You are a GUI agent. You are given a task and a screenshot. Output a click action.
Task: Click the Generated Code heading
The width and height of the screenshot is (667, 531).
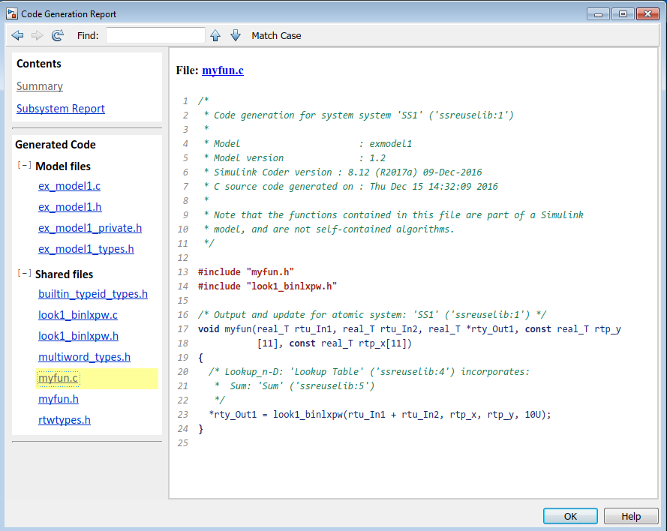(55, 145)
